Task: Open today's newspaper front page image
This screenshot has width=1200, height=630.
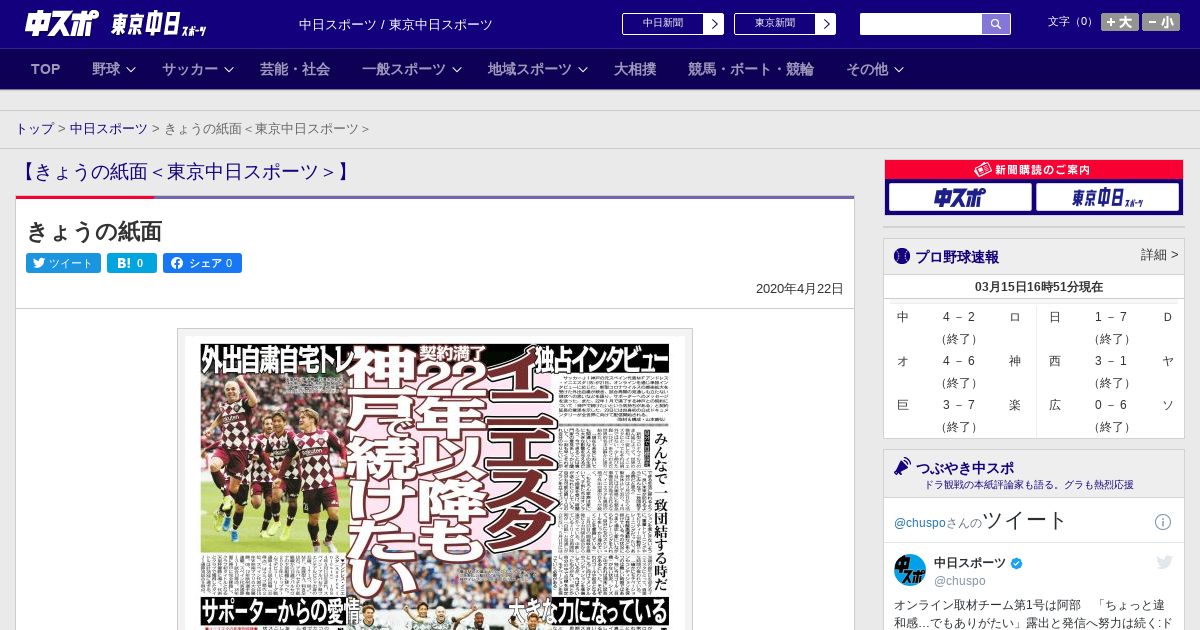Action: (435, 483)
